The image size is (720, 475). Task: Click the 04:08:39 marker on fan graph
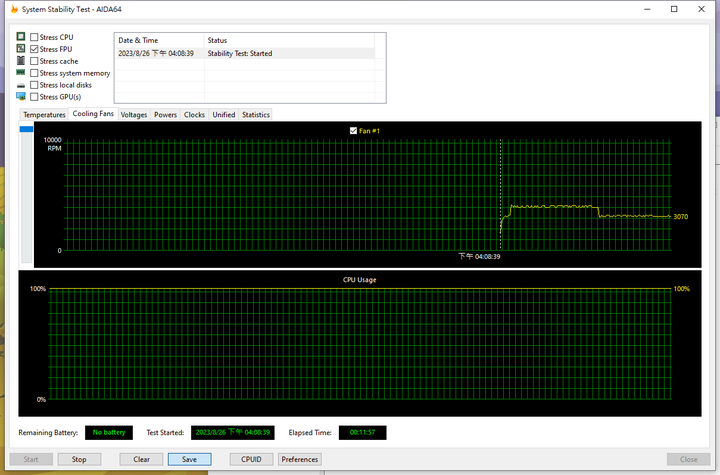pos(479,256)
